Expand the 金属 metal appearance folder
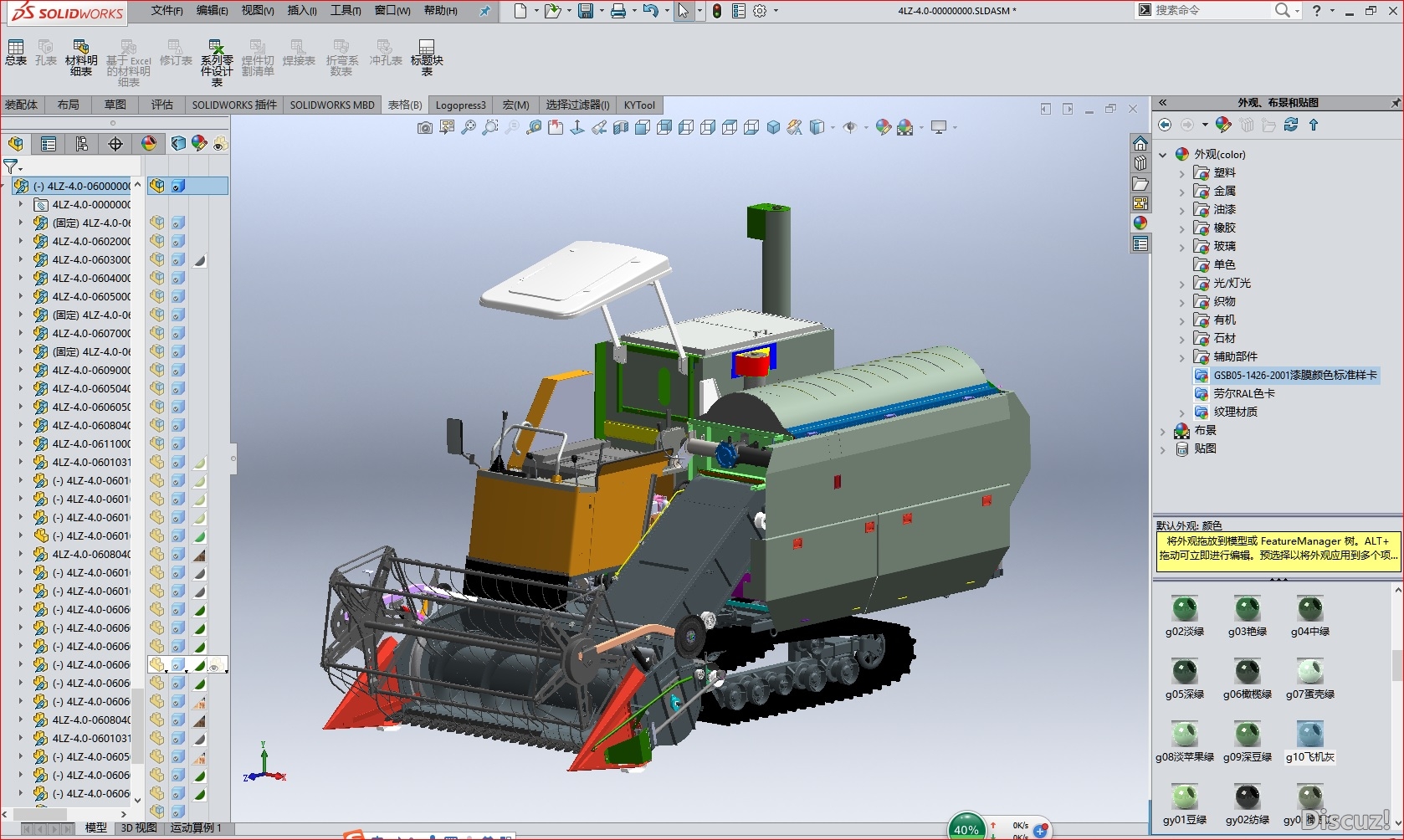The height and width of the screenshot is (840, 1404). [x=1181, y=192]
